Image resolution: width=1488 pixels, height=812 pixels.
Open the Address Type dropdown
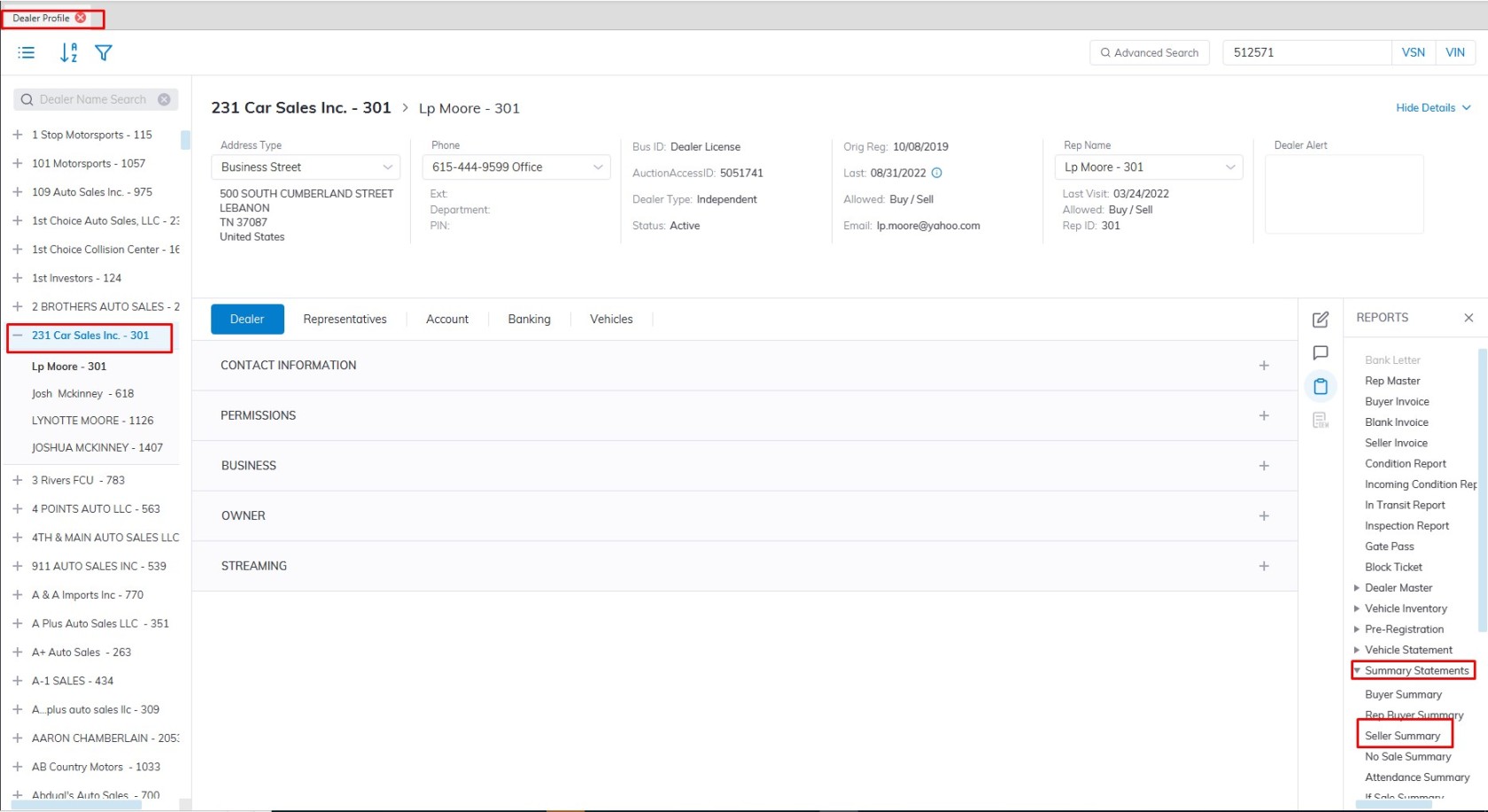tap(306, 167)
